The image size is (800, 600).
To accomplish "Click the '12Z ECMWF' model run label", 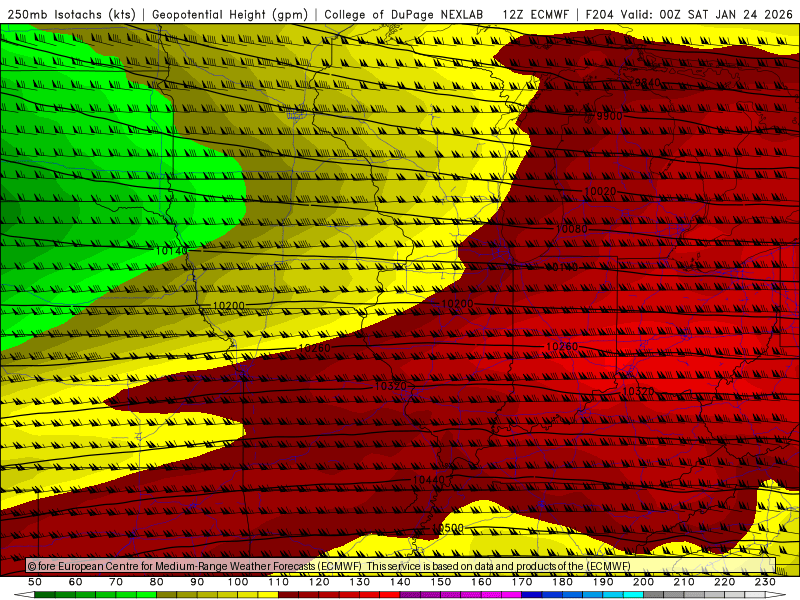I will pyautogui.click(x=536, y=14).
